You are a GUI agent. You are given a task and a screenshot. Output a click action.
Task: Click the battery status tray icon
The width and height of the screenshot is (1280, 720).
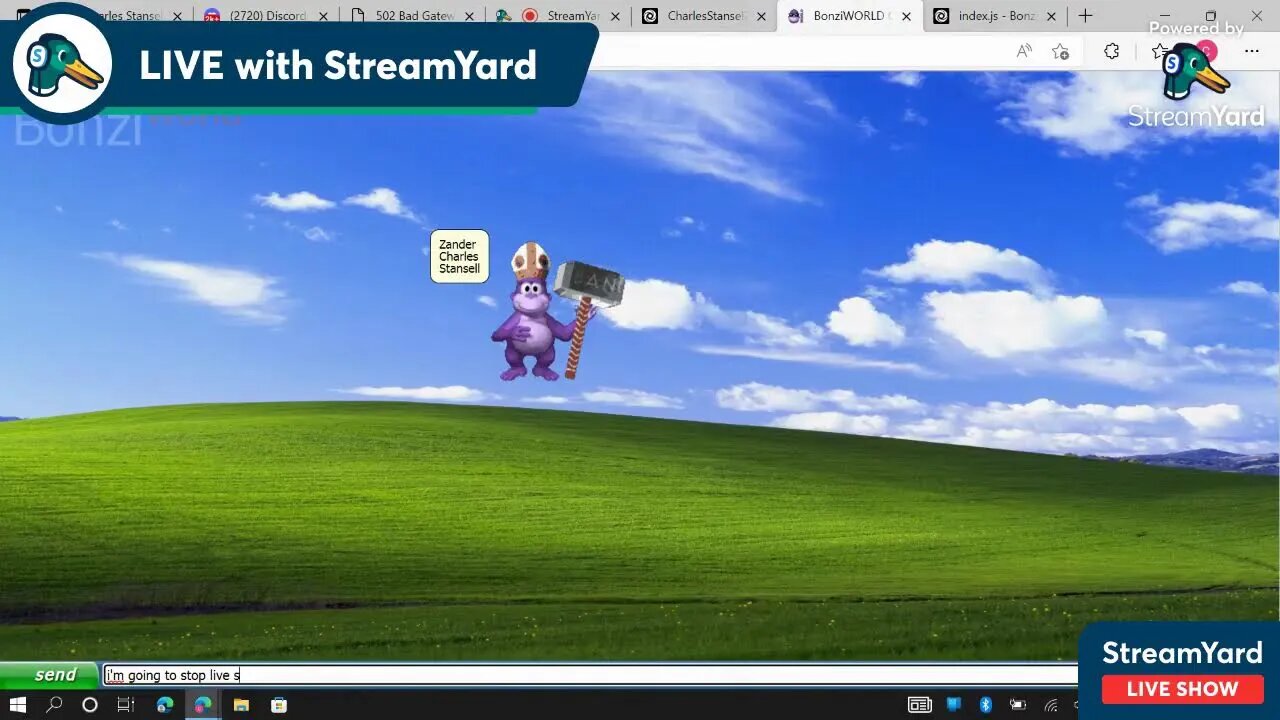pyautogui.click(x=1017, y=705)
